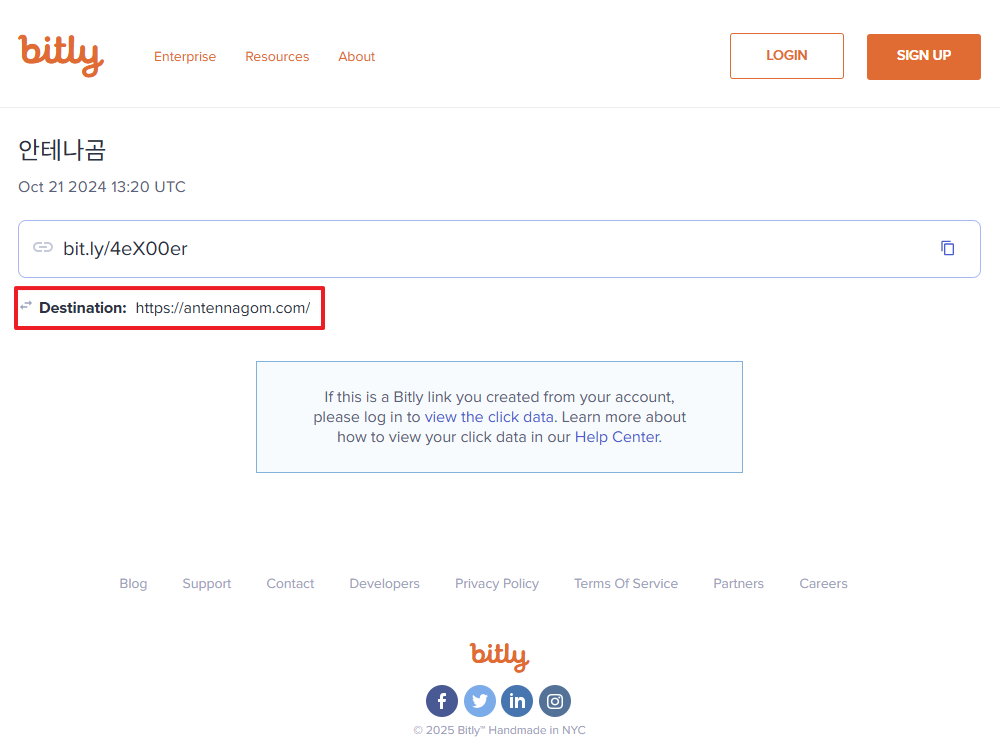Open the Resources menu item

point(277,57)
